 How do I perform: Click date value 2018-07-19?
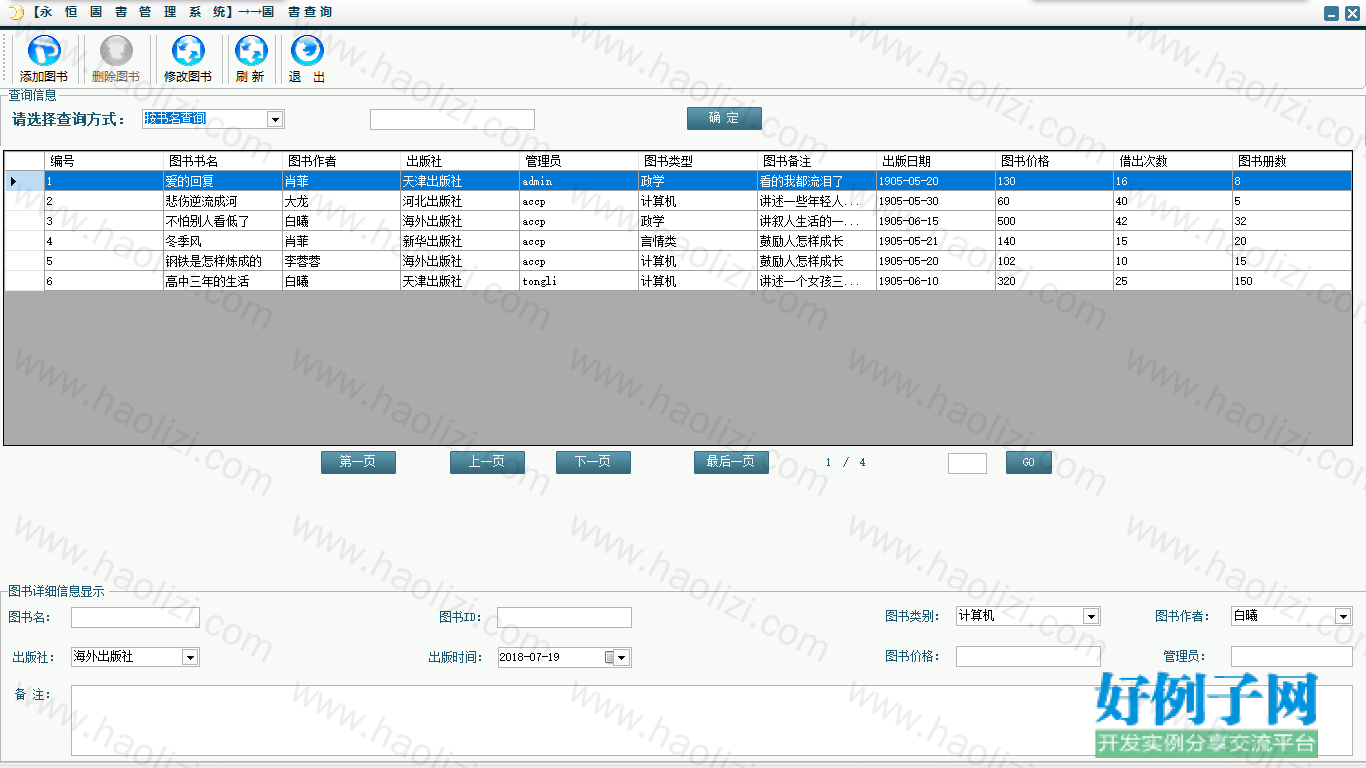pyautogui.click(x=529, y=657)
